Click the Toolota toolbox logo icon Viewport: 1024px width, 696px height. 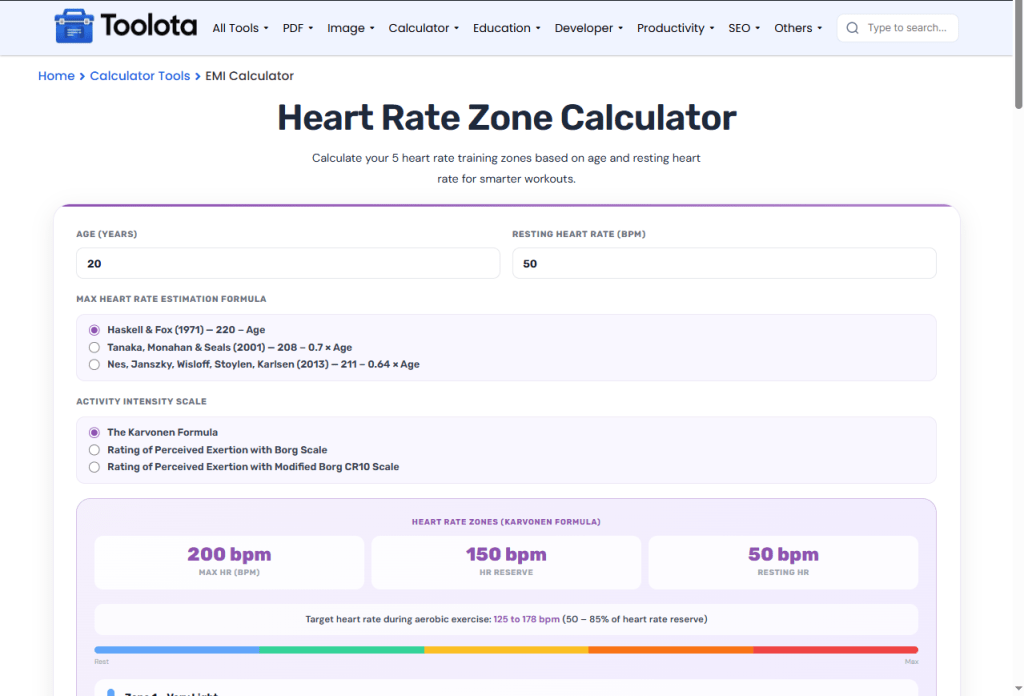pyautogui.click(x=74, y=26)
